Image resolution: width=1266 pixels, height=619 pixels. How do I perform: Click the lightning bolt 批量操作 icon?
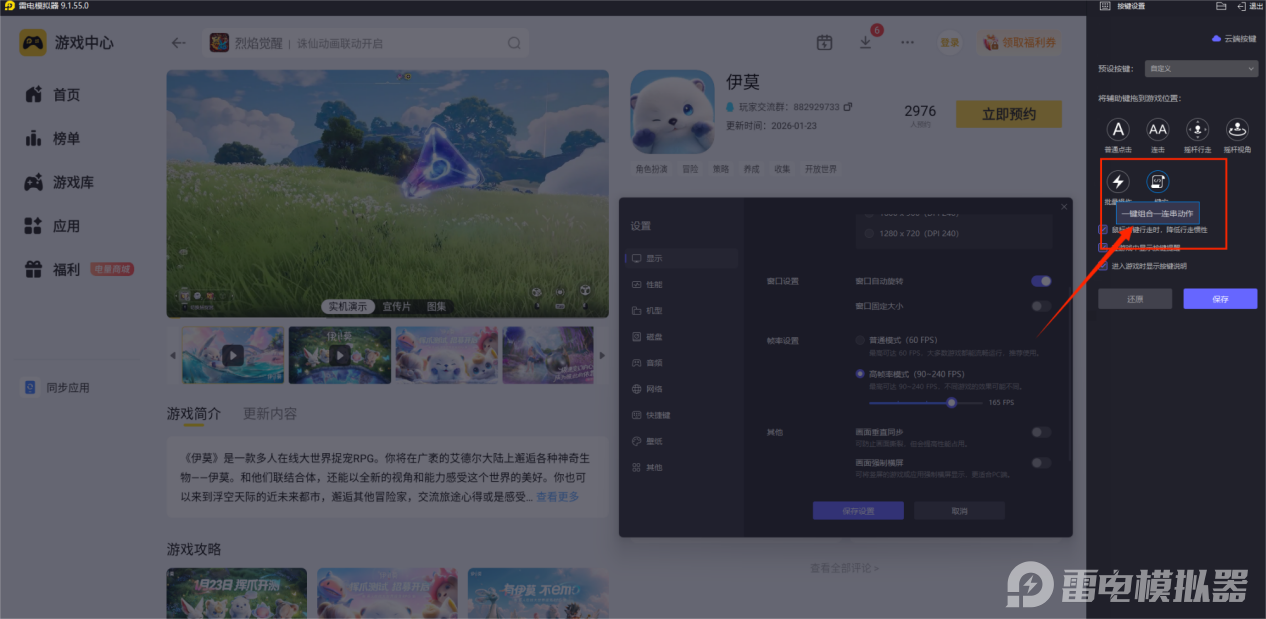pos(1119,181)
